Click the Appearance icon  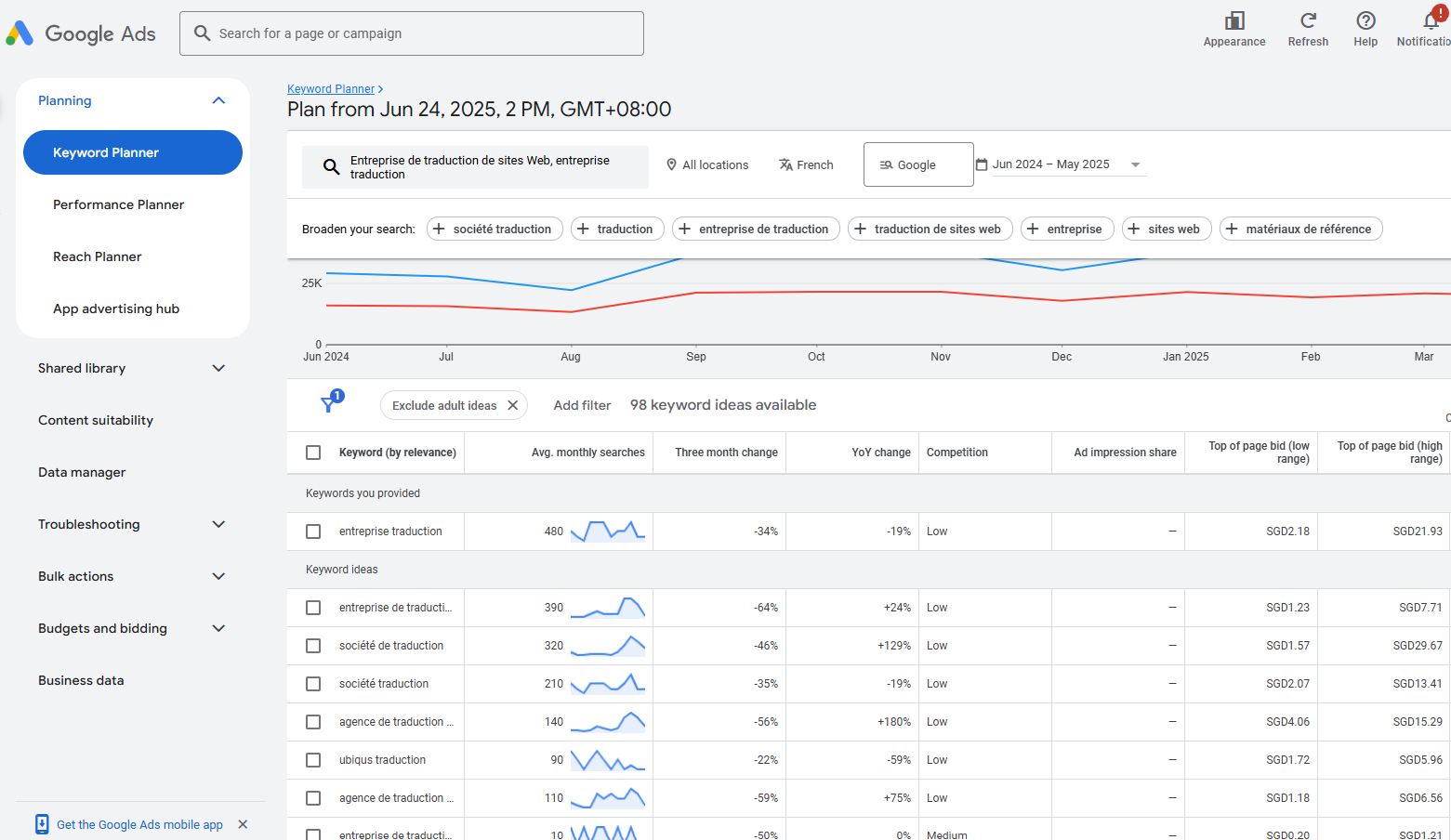pos(1233,21)
